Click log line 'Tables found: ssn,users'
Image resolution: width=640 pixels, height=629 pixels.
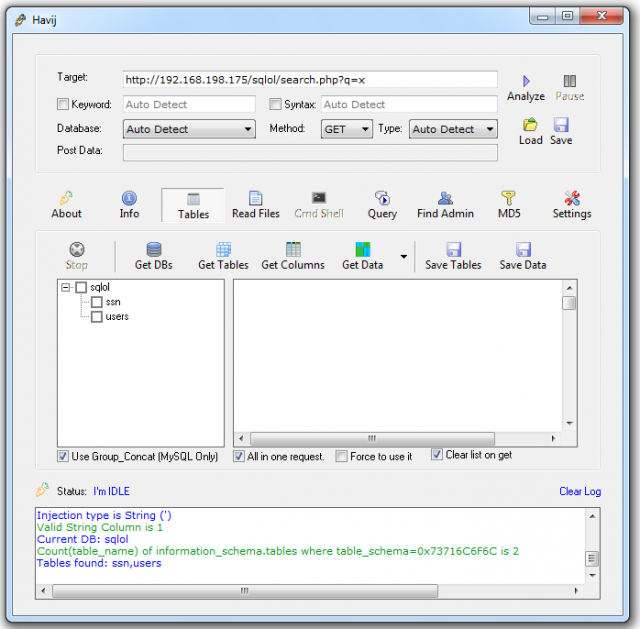[99, 563]
